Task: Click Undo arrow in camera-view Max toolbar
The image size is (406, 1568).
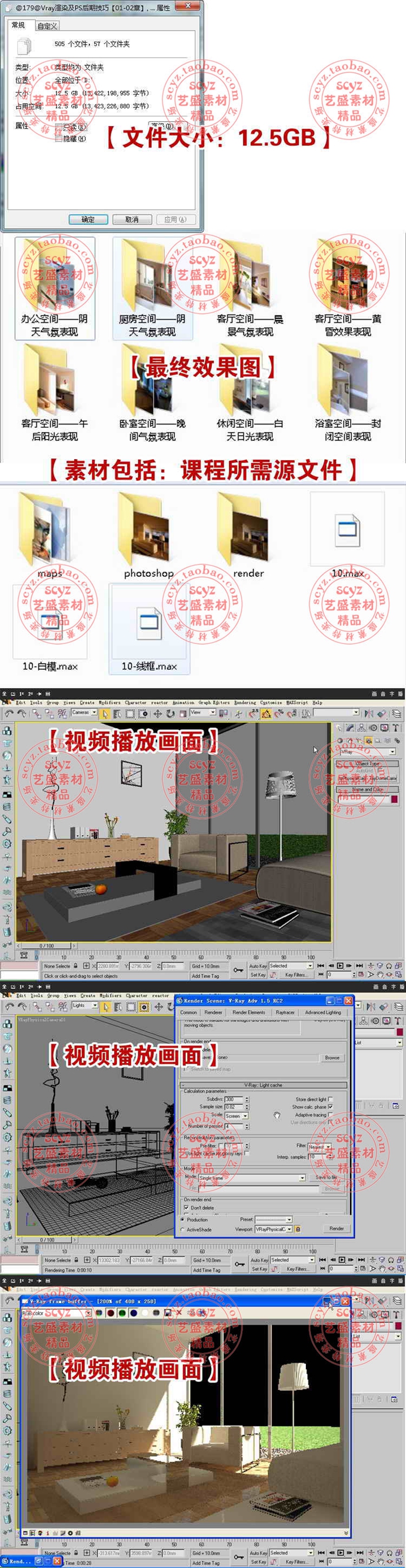Action: pos(8,713)
